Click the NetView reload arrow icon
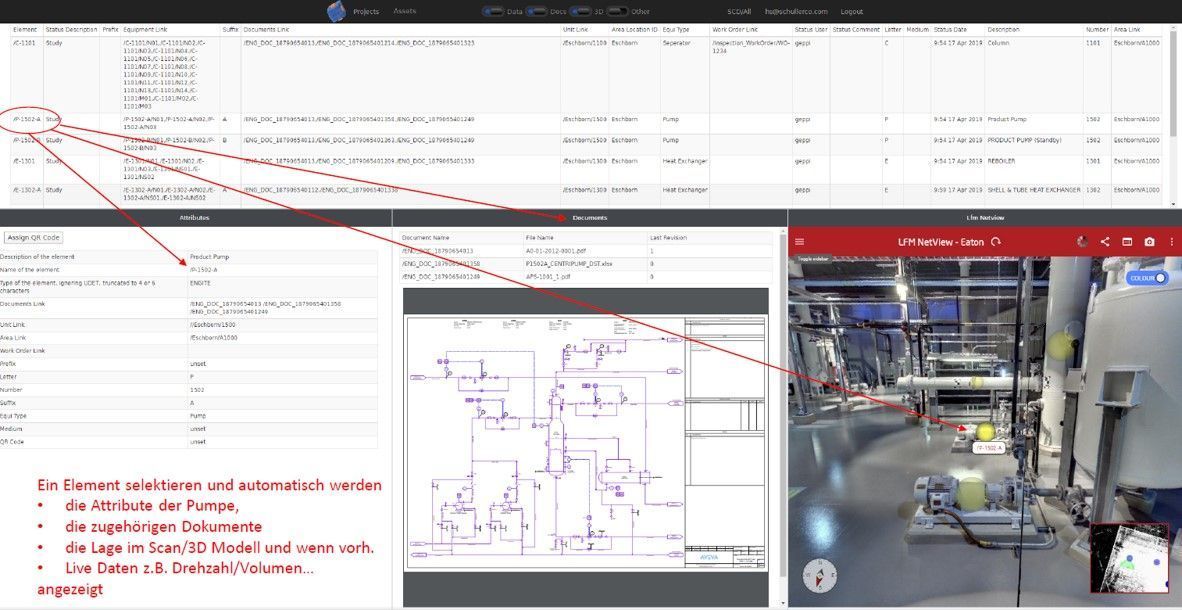 997,242
